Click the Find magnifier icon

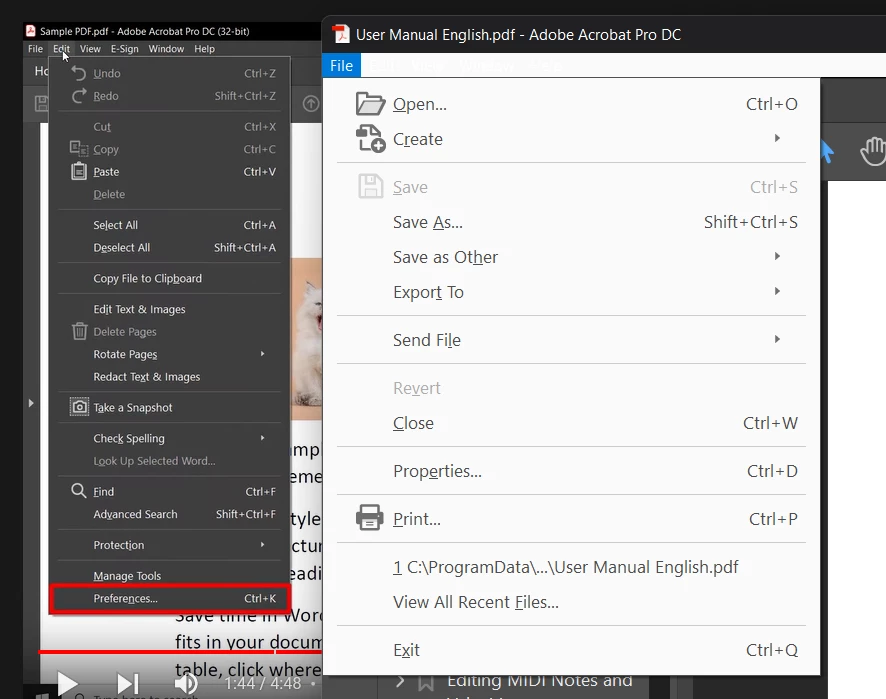tap(79, 490)
